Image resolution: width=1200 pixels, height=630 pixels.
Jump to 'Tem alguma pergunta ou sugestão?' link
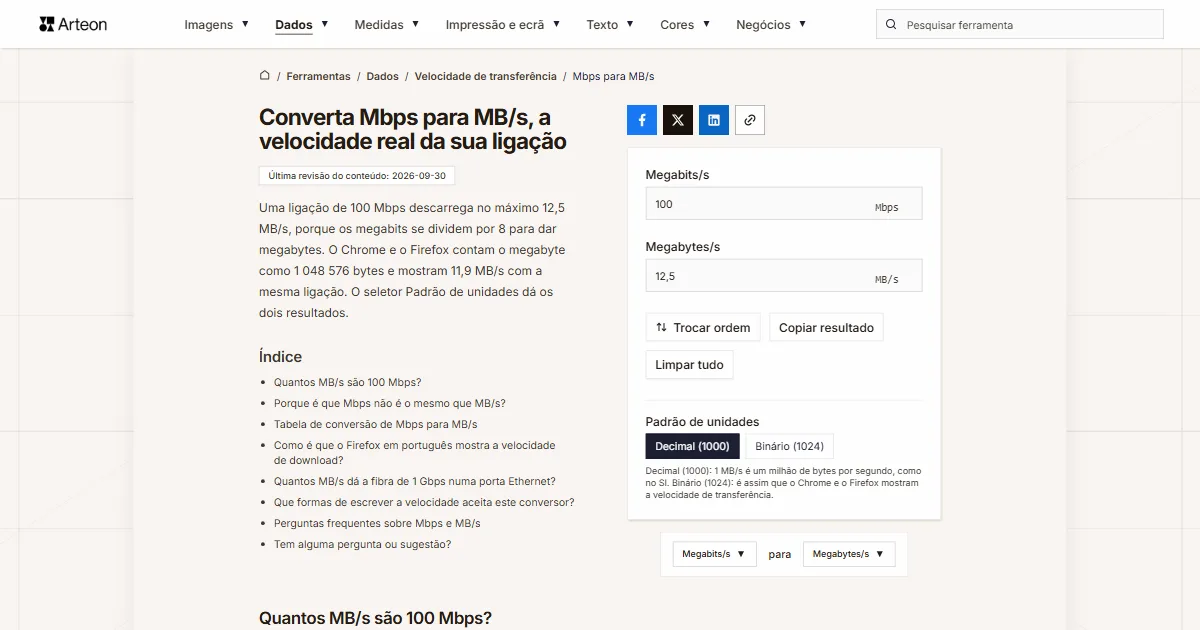point(362,544)
